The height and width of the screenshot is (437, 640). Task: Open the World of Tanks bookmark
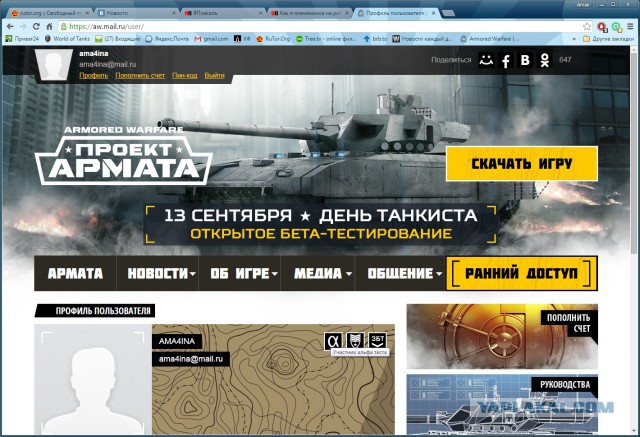point(67,39)
